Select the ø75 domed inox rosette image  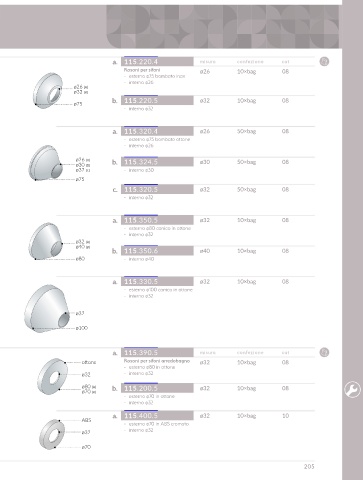(48, 90)
